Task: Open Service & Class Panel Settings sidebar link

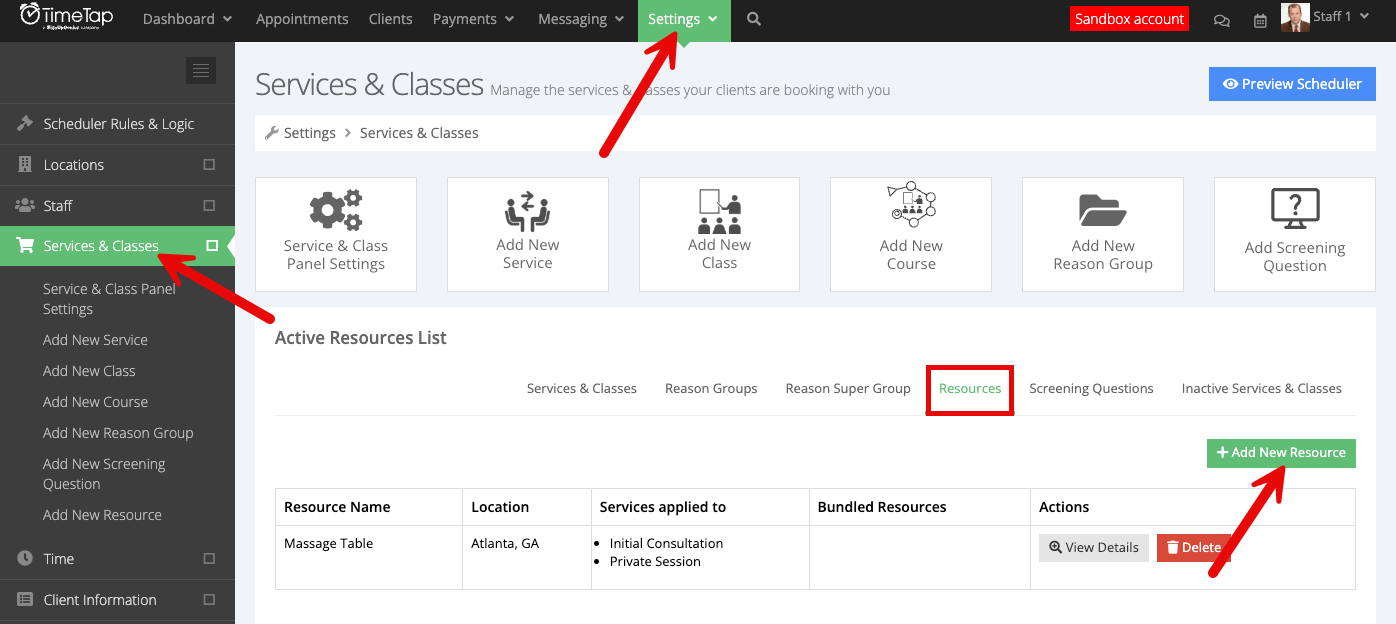Action: [x=109, y=299]
